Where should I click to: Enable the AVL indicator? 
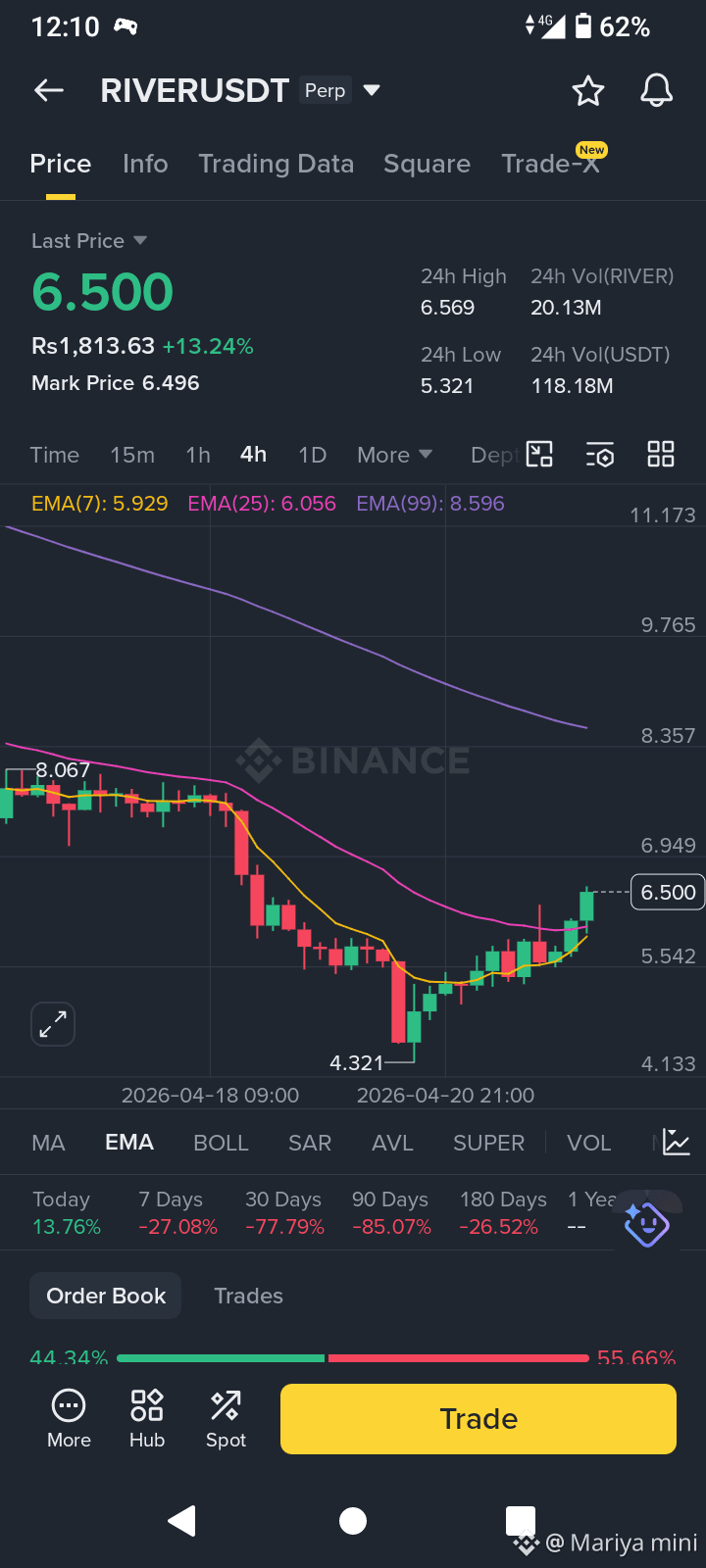pyautogui.click(x=392, y=1143)
